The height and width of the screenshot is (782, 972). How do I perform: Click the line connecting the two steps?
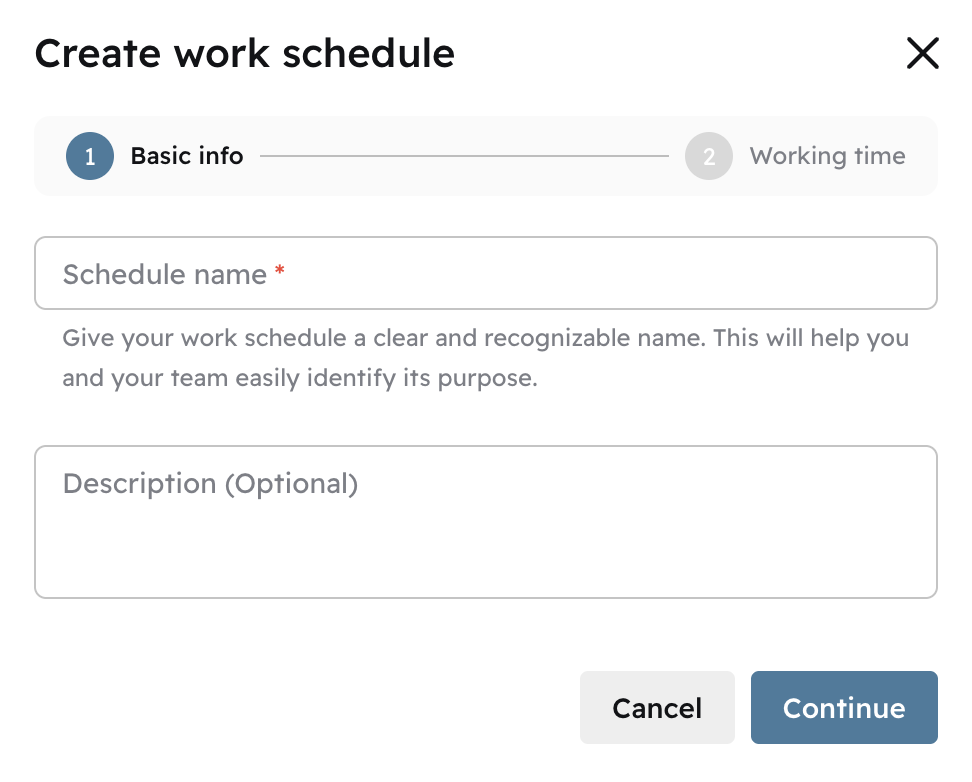coord(464,156)
